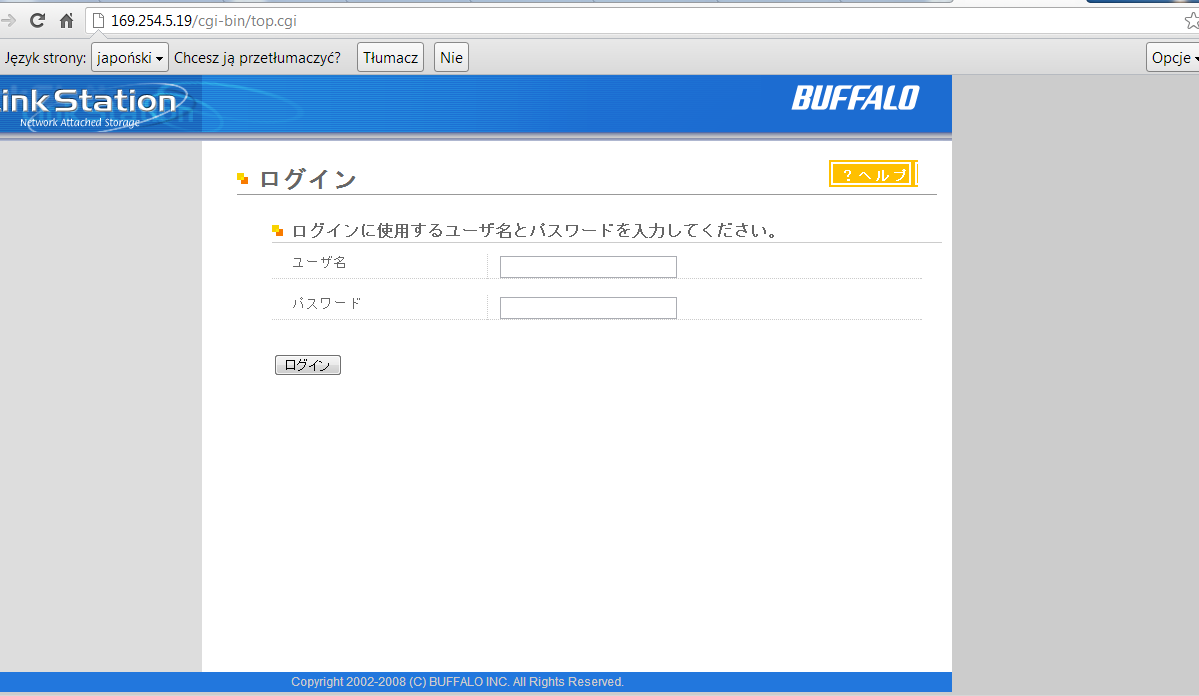Image resolution: width=1199 pixels, height=696 pixels.
Task: Reload the page with the refresh icon
Action: coord(37,21)
